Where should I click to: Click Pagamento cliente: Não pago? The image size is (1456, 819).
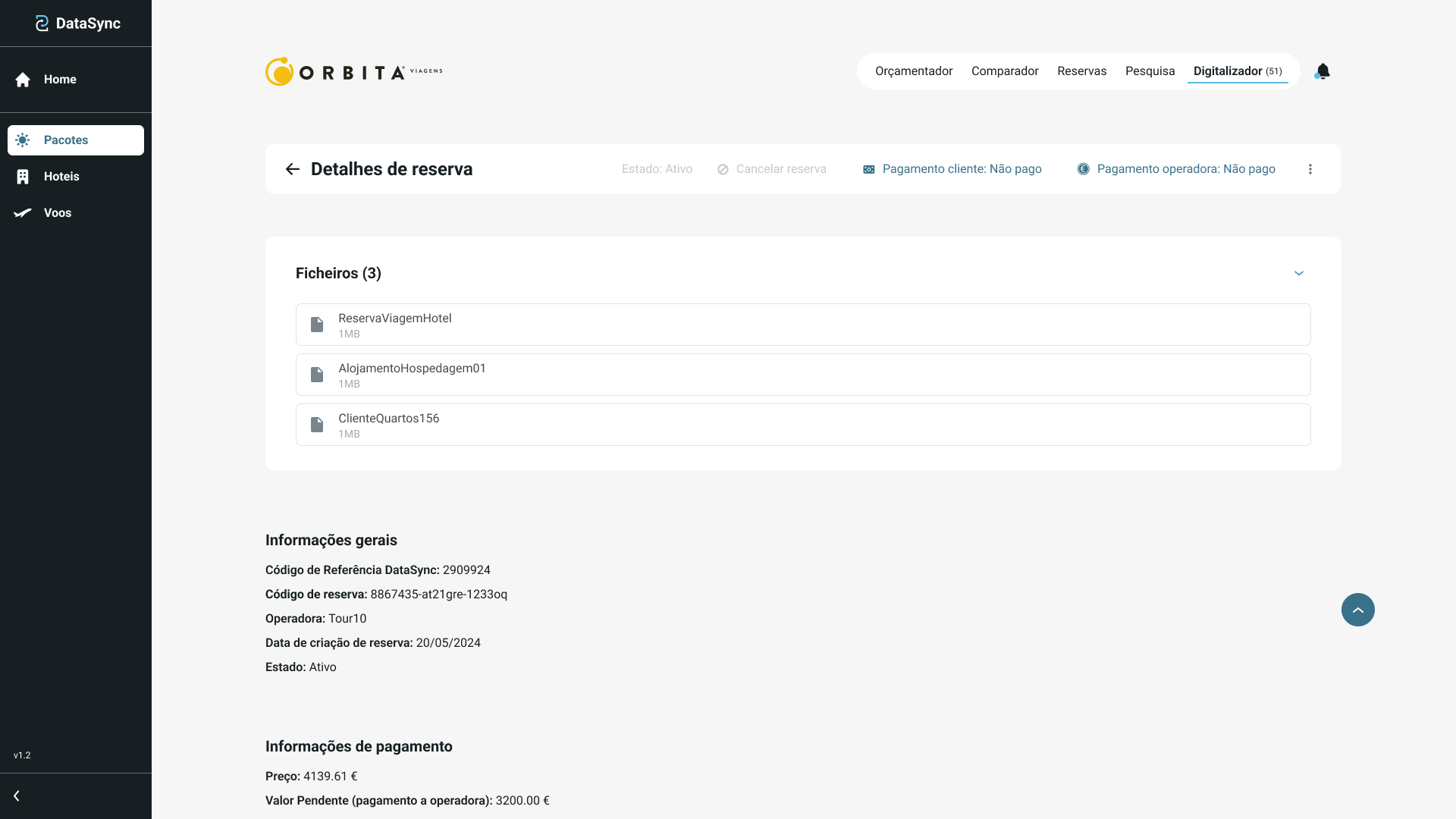tap(952, 169)
